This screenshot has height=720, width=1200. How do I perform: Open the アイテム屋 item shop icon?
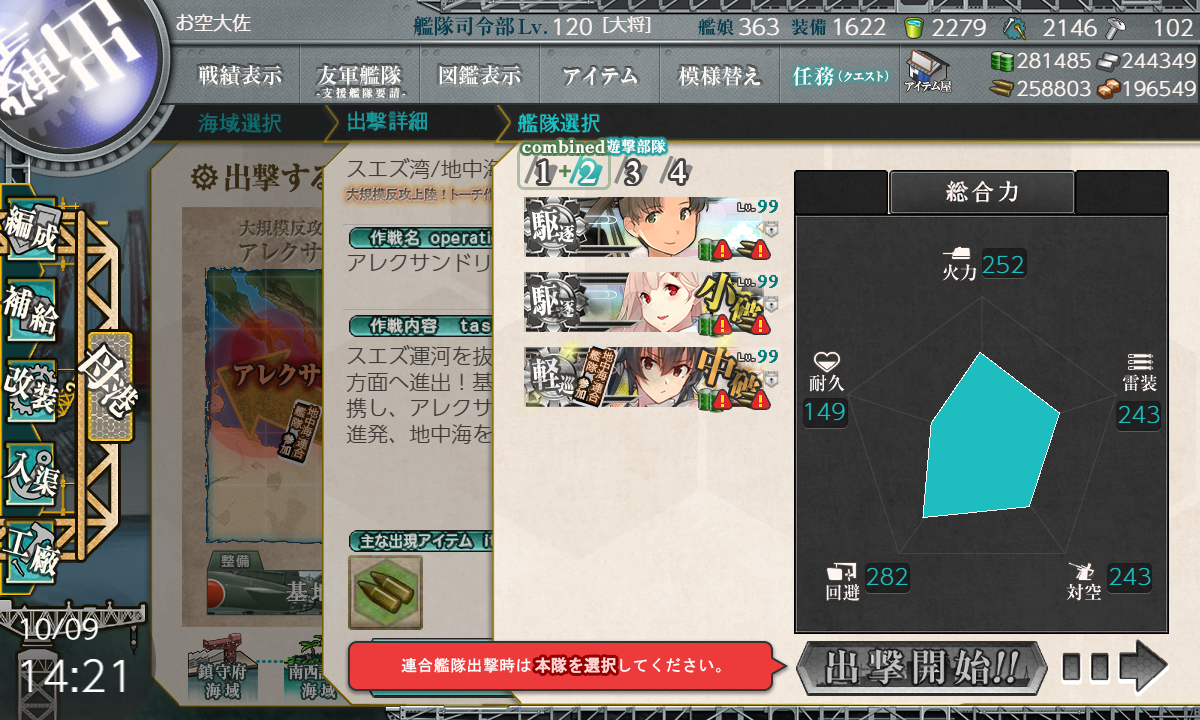[928, 71]
